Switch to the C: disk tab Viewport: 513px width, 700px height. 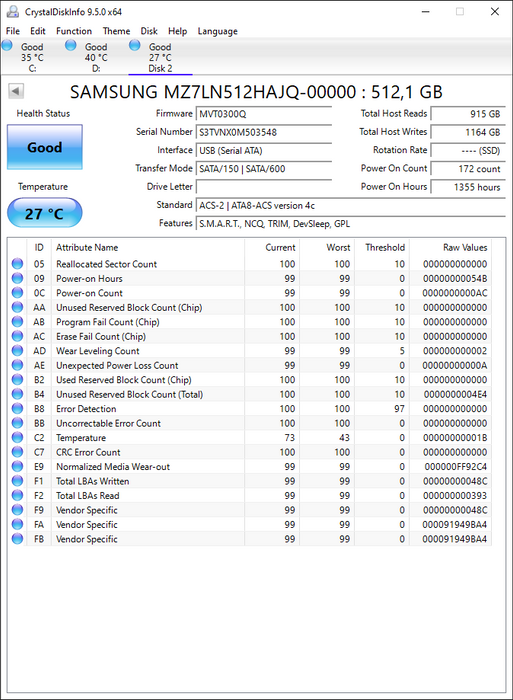(32, 57)
